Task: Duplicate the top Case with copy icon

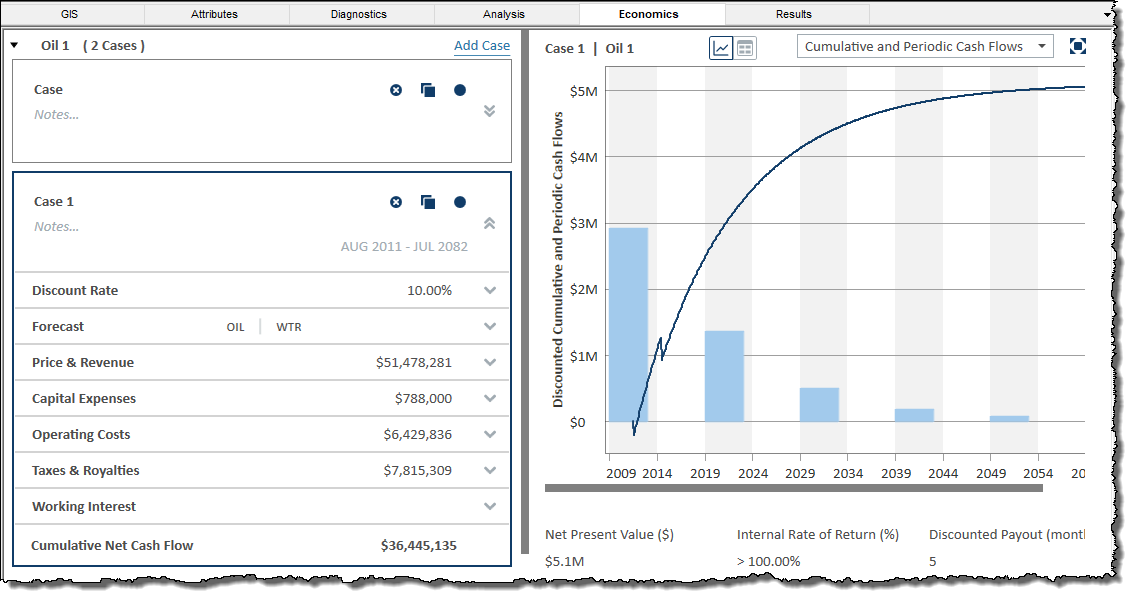Action: pos(428,90)
